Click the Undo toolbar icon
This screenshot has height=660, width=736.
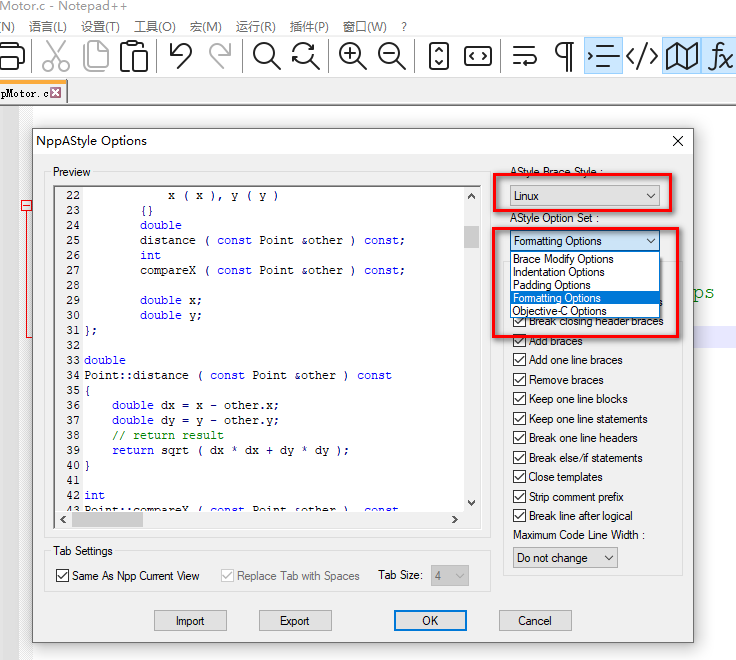(x=181, y=56)
